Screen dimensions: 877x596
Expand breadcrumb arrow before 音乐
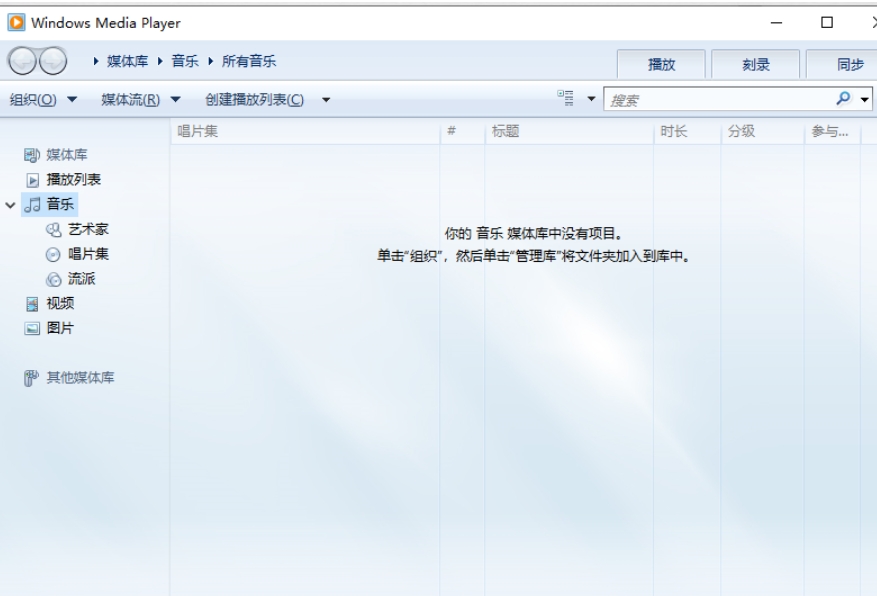pyautogui.click(x=160, y=62)
